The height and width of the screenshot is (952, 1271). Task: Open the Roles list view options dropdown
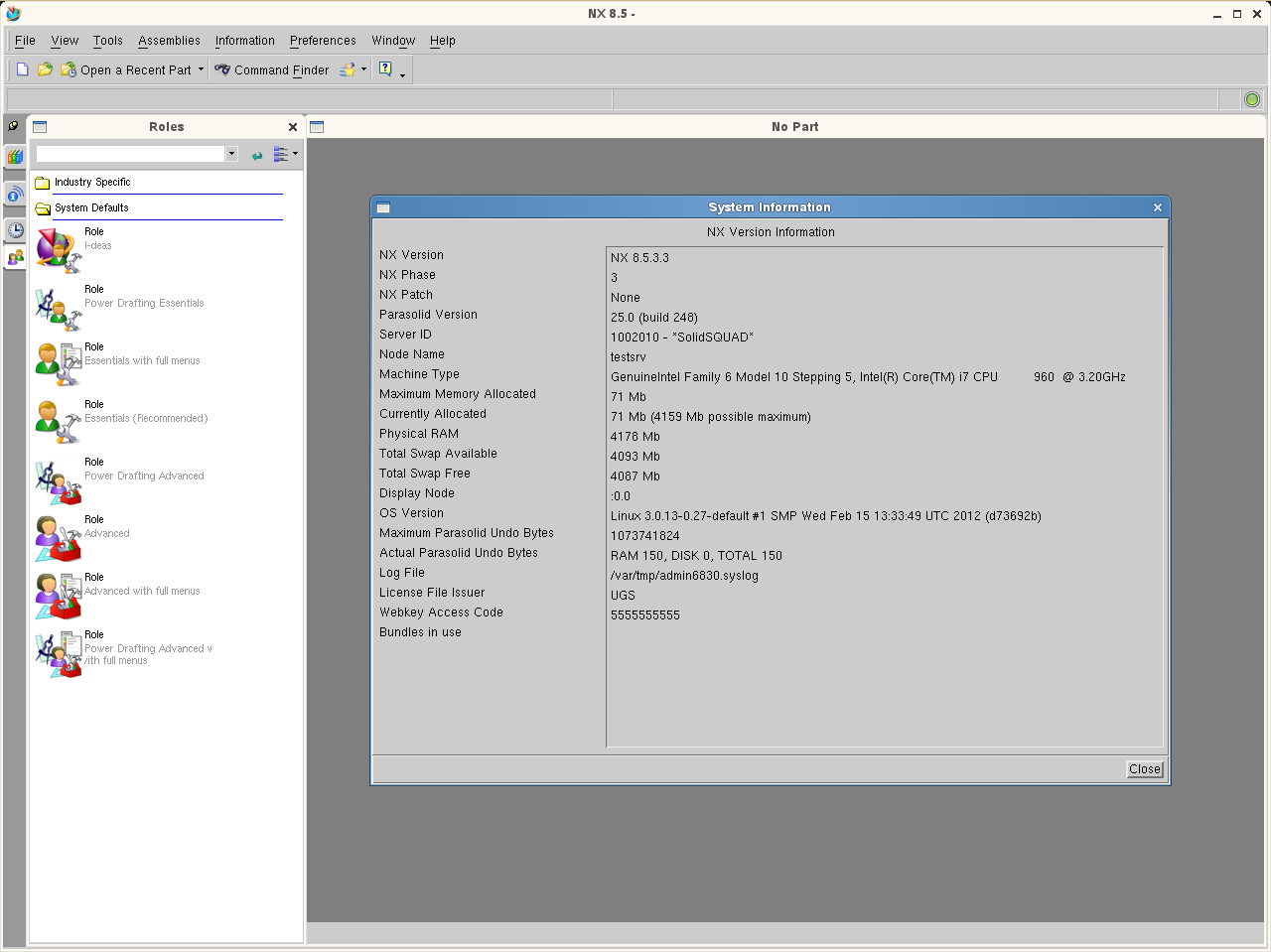click(285, 154)
